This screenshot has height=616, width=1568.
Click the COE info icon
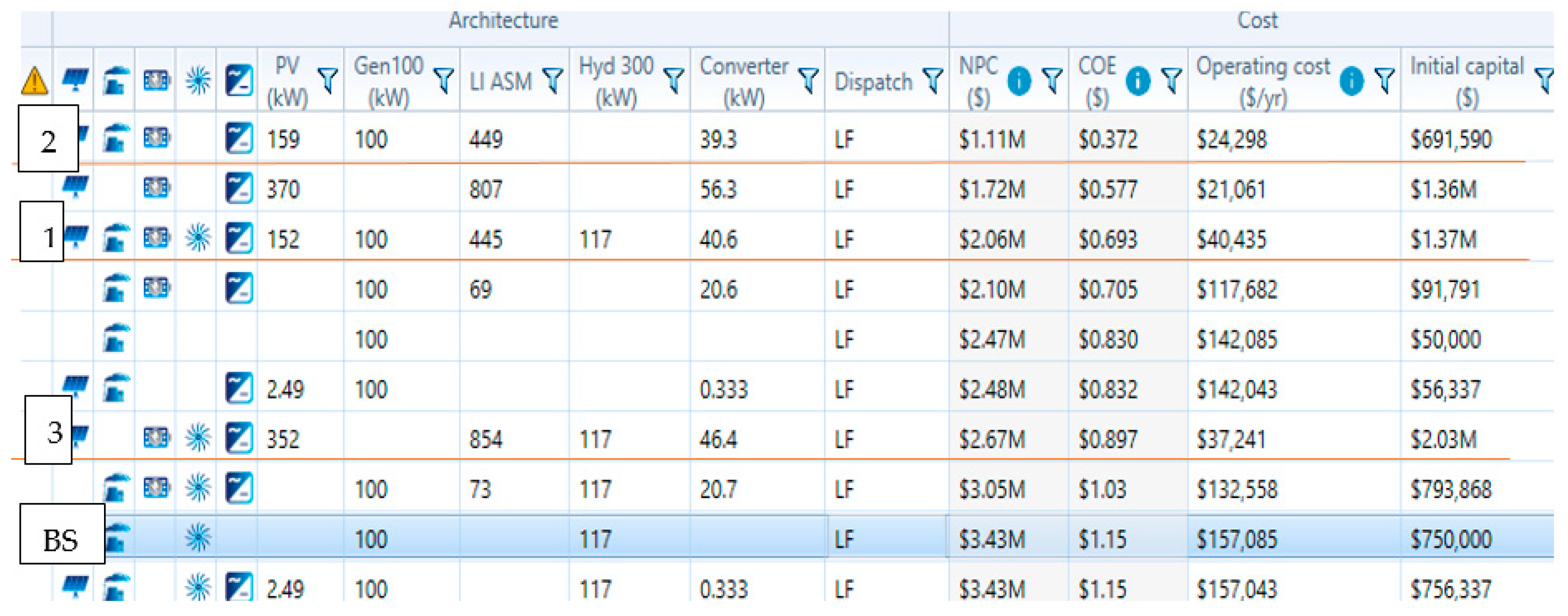pyautogui.click(x=1137, y=81)
